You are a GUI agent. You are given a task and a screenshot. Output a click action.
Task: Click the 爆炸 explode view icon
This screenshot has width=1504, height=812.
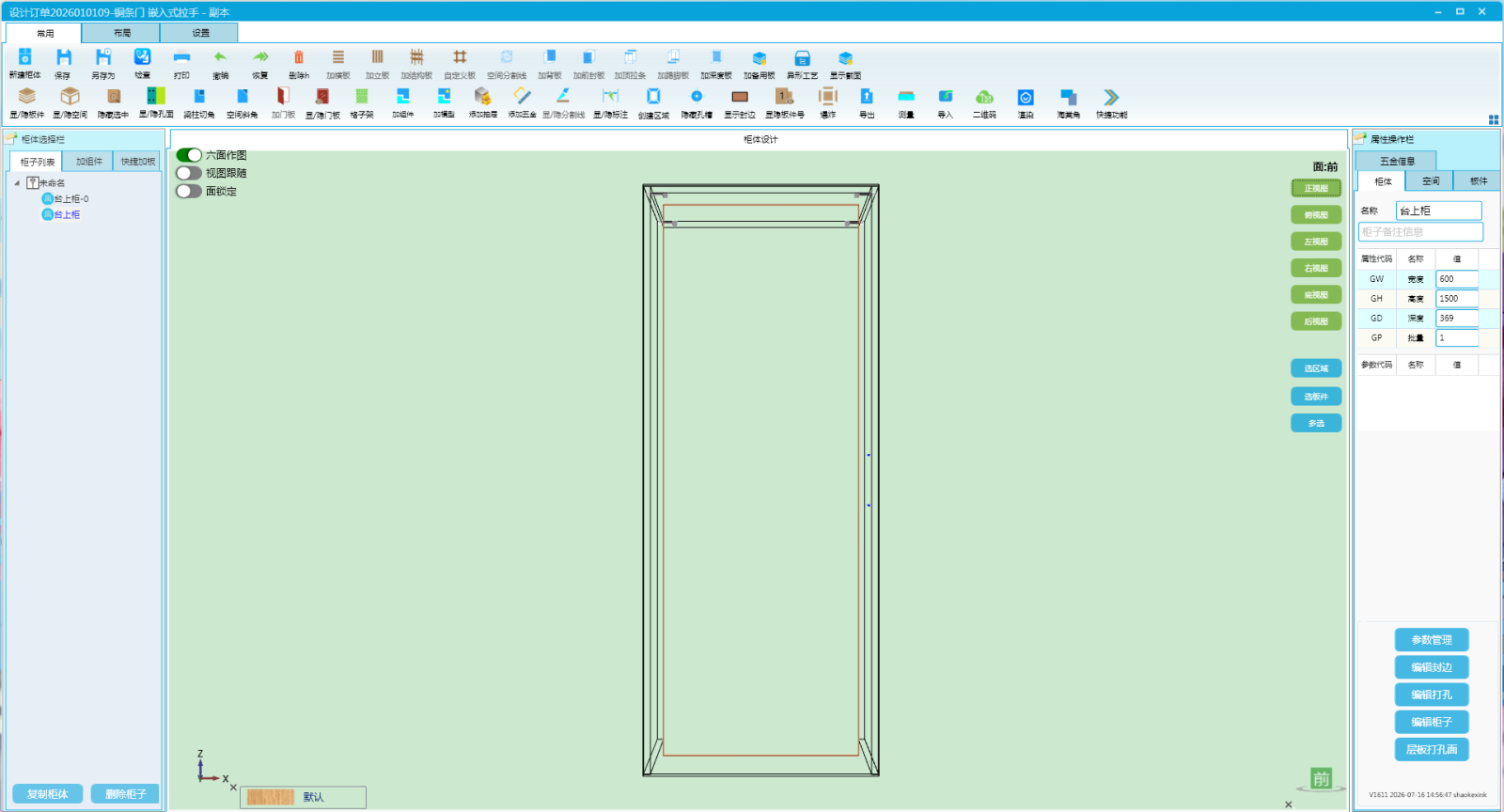click(x=827, y=96)
